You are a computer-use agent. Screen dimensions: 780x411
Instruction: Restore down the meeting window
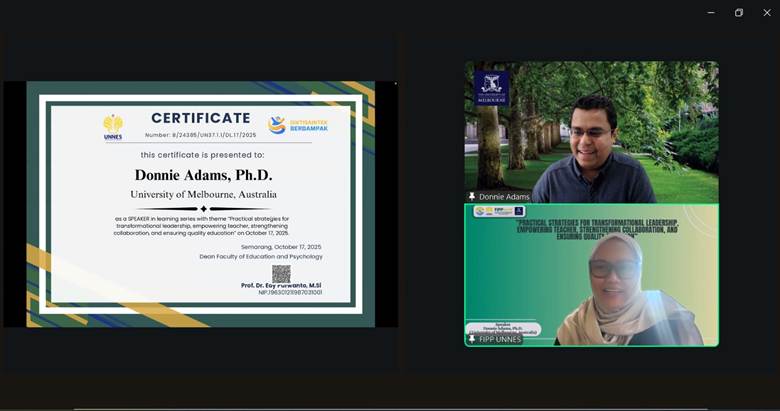pyautogui.click(x=739, y=13)
